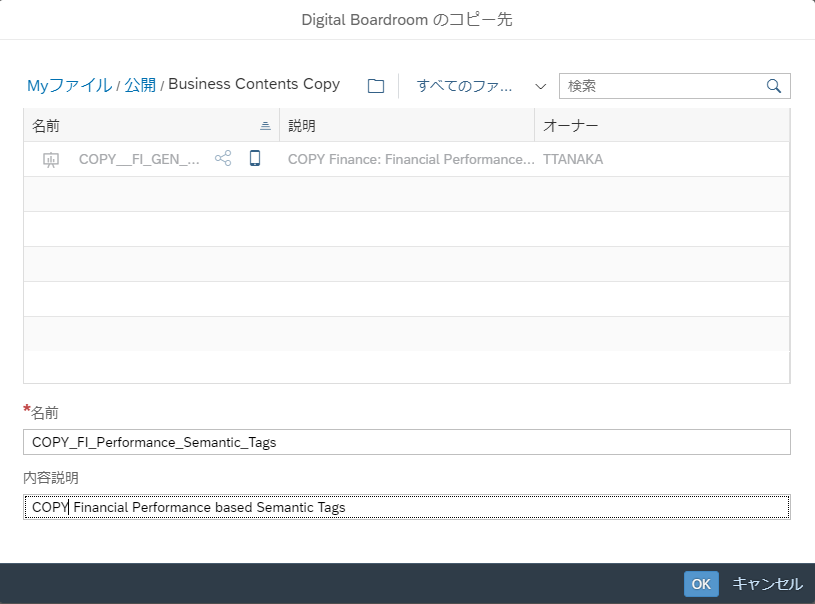Click the 名前 column header
The image size is (815, 604).
point(140,126)
